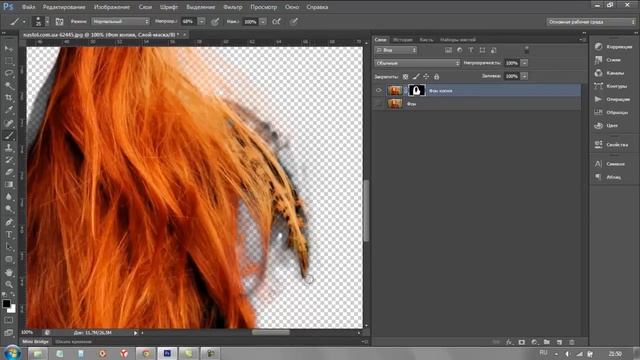Open brush flow slider arrow
The image size is (640, 360).
click(263, 21)
